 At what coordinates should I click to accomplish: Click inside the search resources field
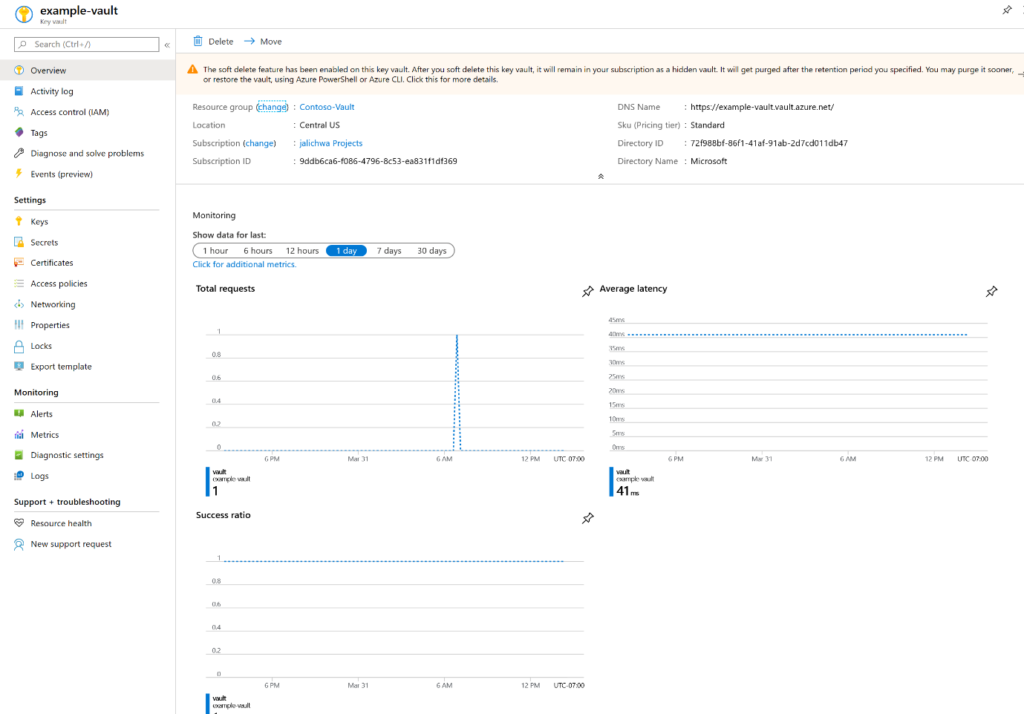pos(85,44)
